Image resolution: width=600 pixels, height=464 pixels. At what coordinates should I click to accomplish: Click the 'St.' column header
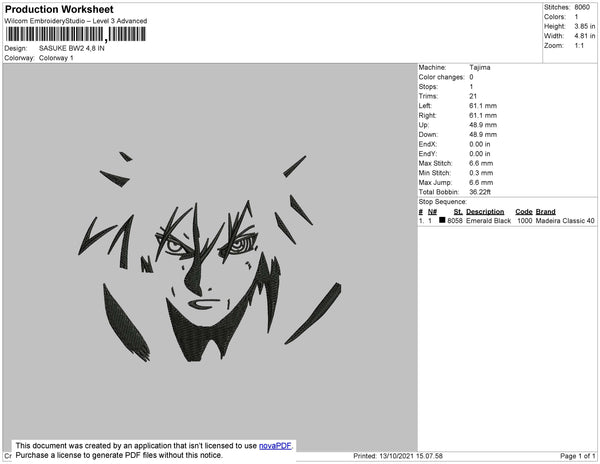point(458,212)
